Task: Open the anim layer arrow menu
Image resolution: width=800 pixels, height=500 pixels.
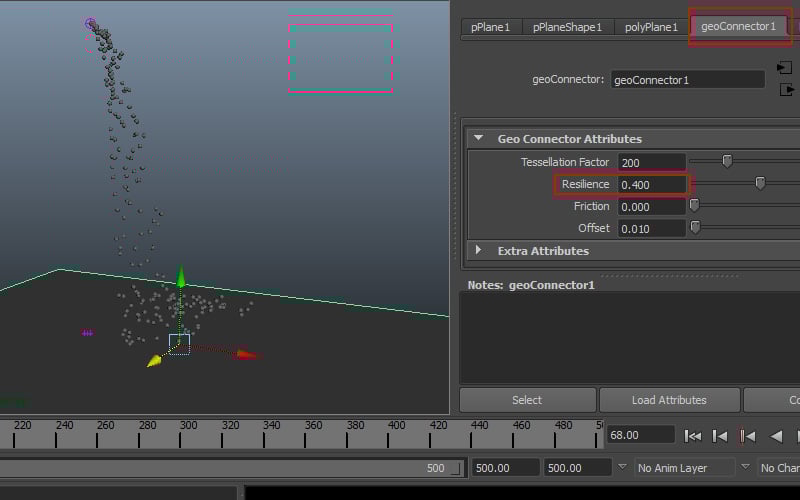Action: coord(622,467)
